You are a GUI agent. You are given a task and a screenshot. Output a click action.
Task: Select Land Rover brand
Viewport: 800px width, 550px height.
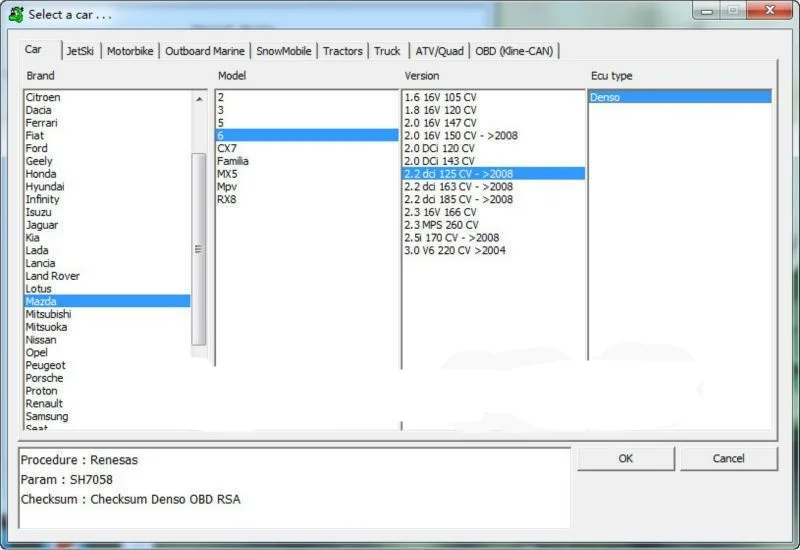107,276
